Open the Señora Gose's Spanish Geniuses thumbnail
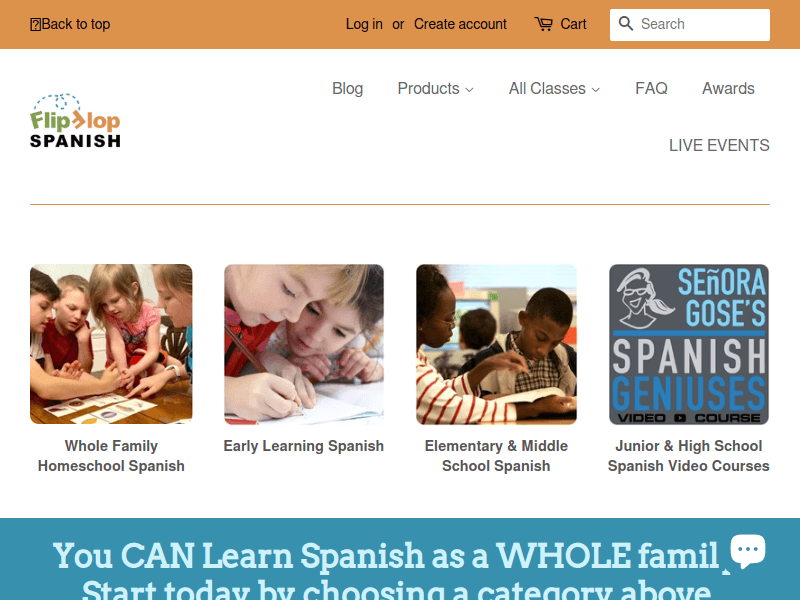This screenshot has width=800, height=600. coord(689,344)
